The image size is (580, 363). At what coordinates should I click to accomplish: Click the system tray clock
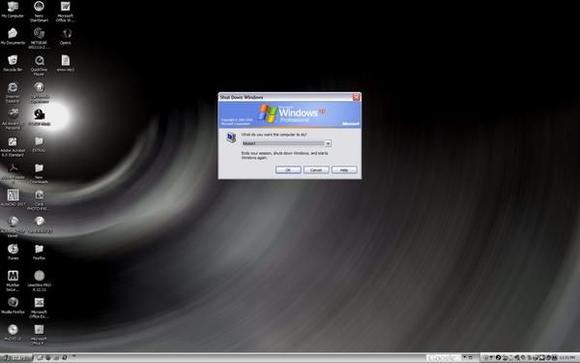tap(568, 357)
